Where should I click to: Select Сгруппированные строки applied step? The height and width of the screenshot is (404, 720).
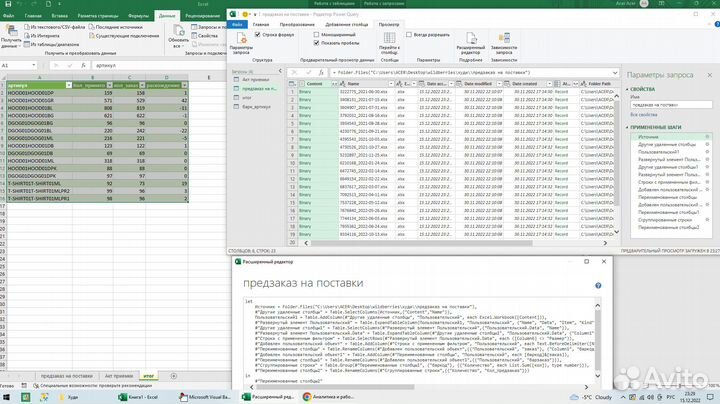664,220
